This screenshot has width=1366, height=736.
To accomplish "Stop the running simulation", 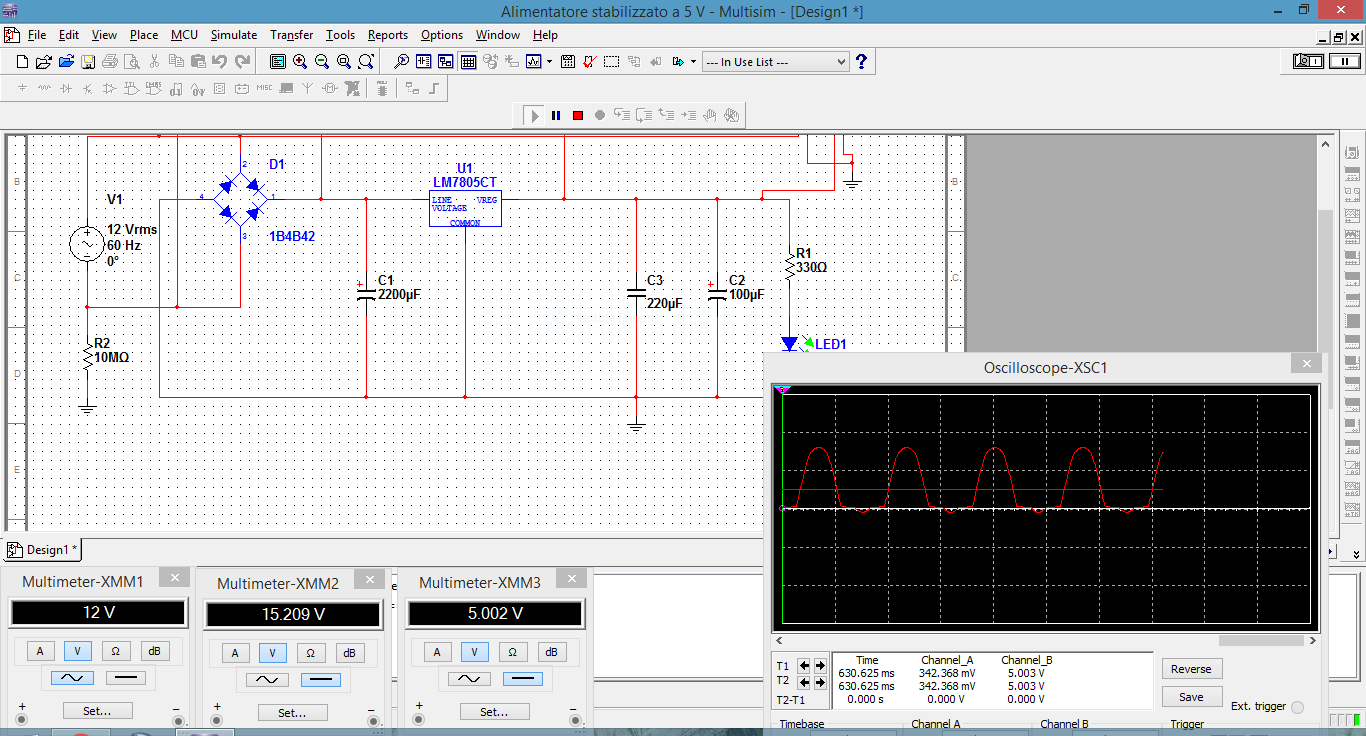I will click(x=578, y=115).
